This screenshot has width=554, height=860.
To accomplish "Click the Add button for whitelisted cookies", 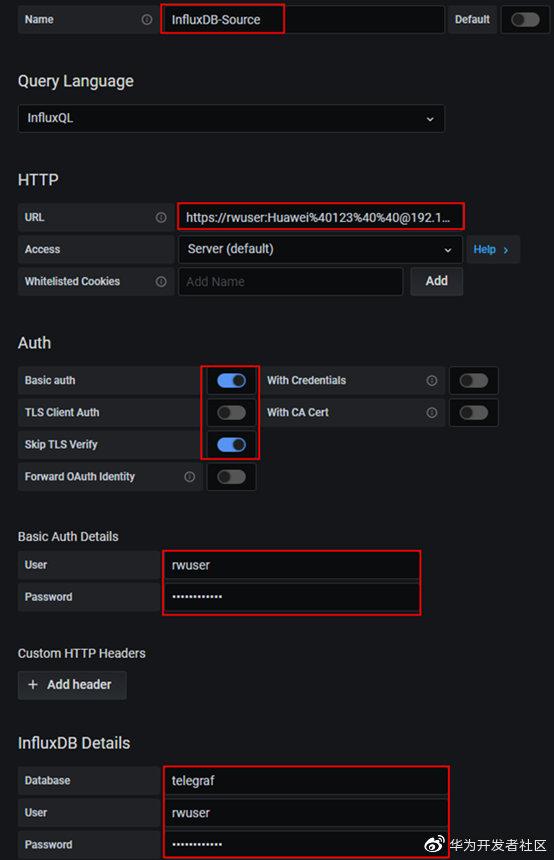I will [437, 281].
